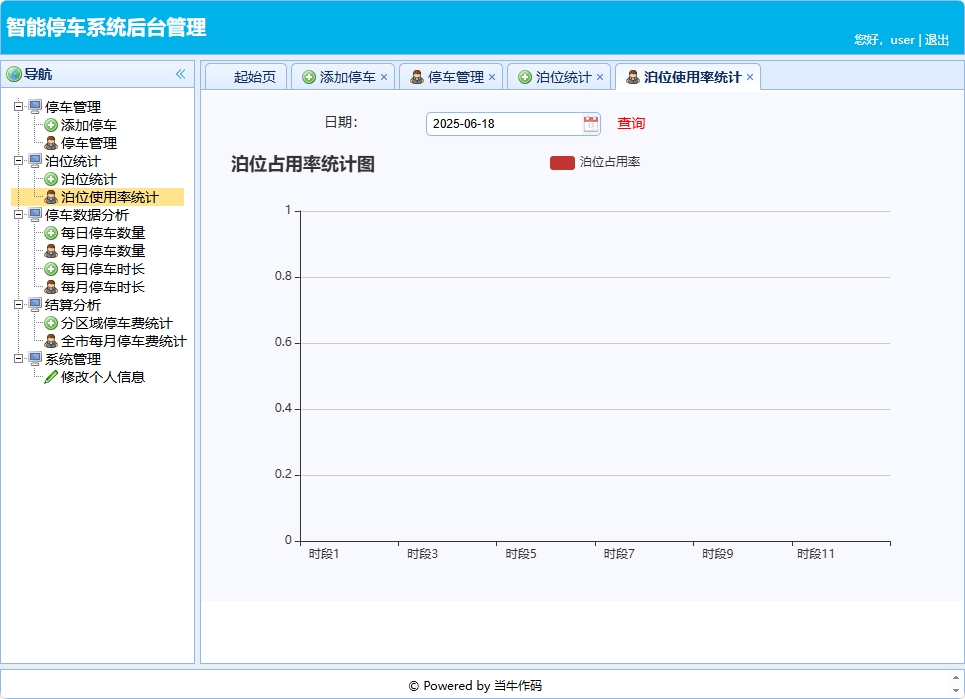Click the plus icon beside 分区域停车费统计
The height and width of the screenshot is (699, 965).
tap(50, 323)
